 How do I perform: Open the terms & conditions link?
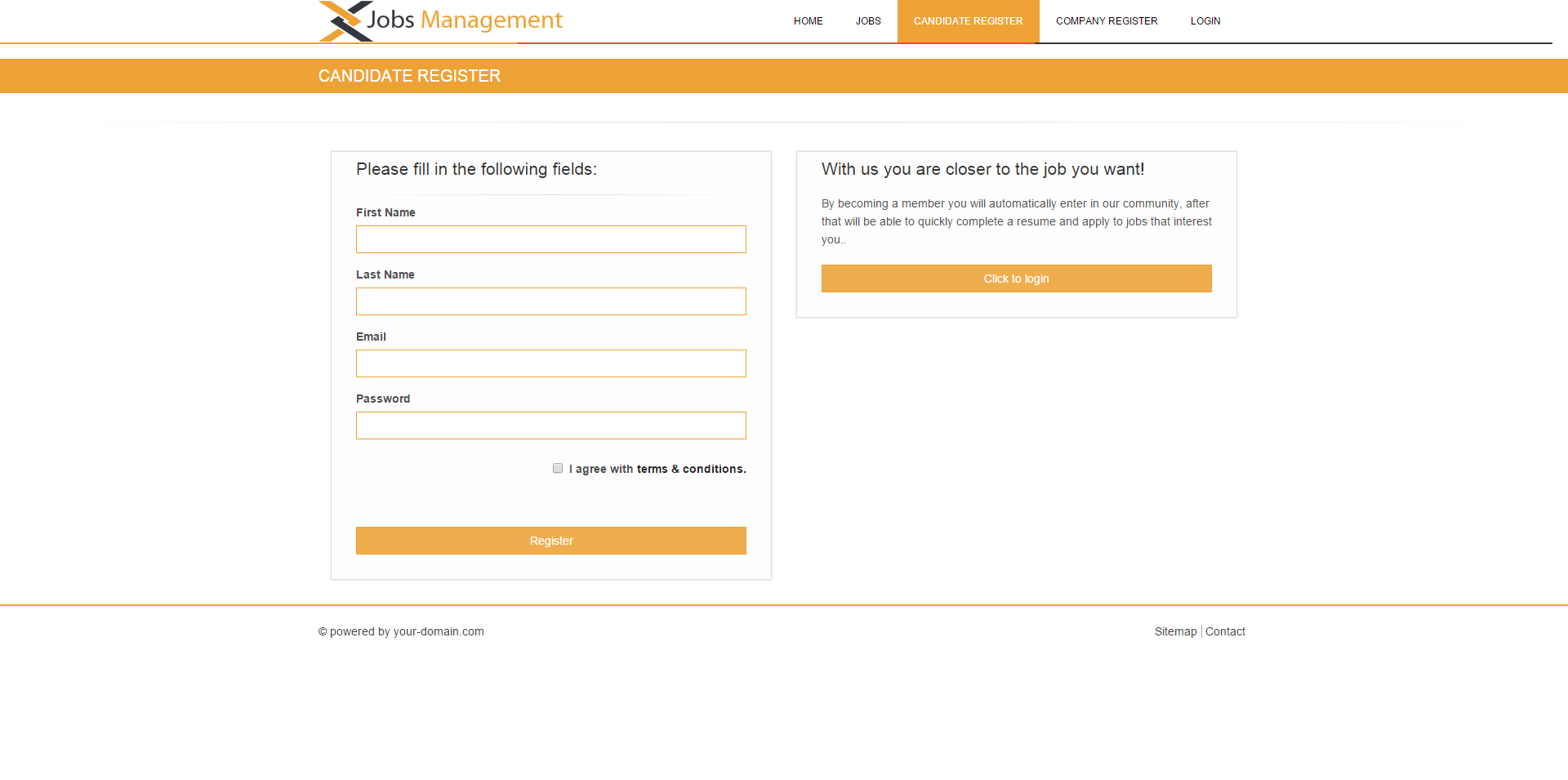(691, 469)
